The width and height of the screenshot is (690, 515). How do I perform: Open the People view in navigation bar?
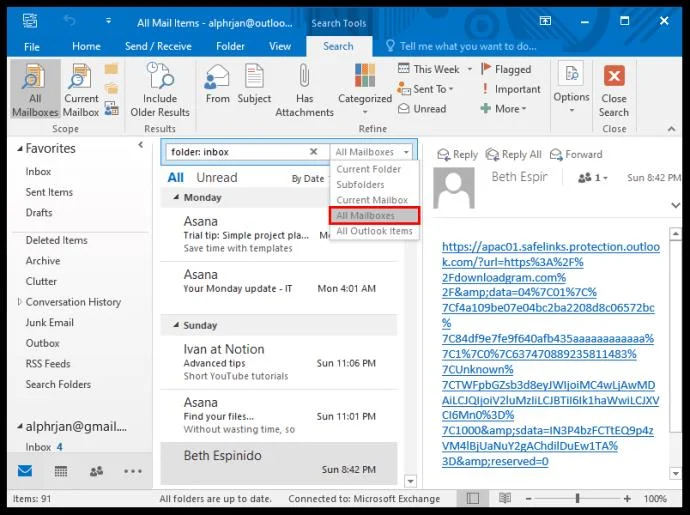coord(96,471)
